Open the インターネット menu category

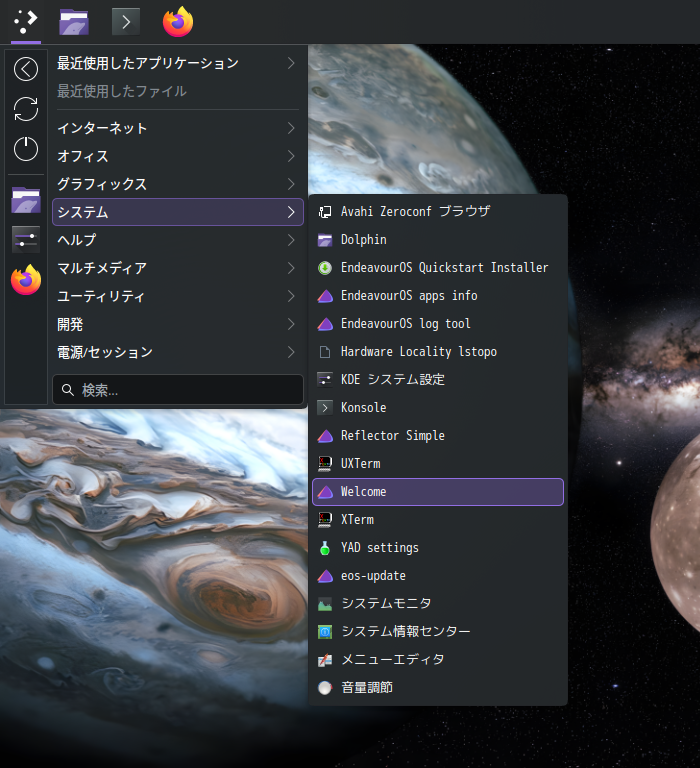click(178, 128)
